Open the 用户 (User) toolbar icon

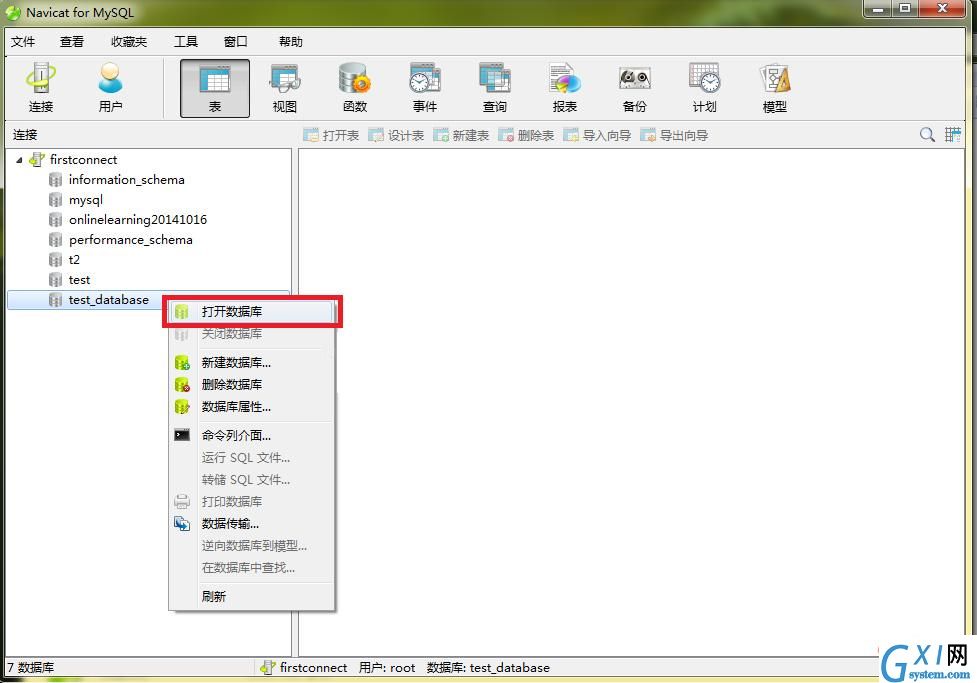point(110,88)
